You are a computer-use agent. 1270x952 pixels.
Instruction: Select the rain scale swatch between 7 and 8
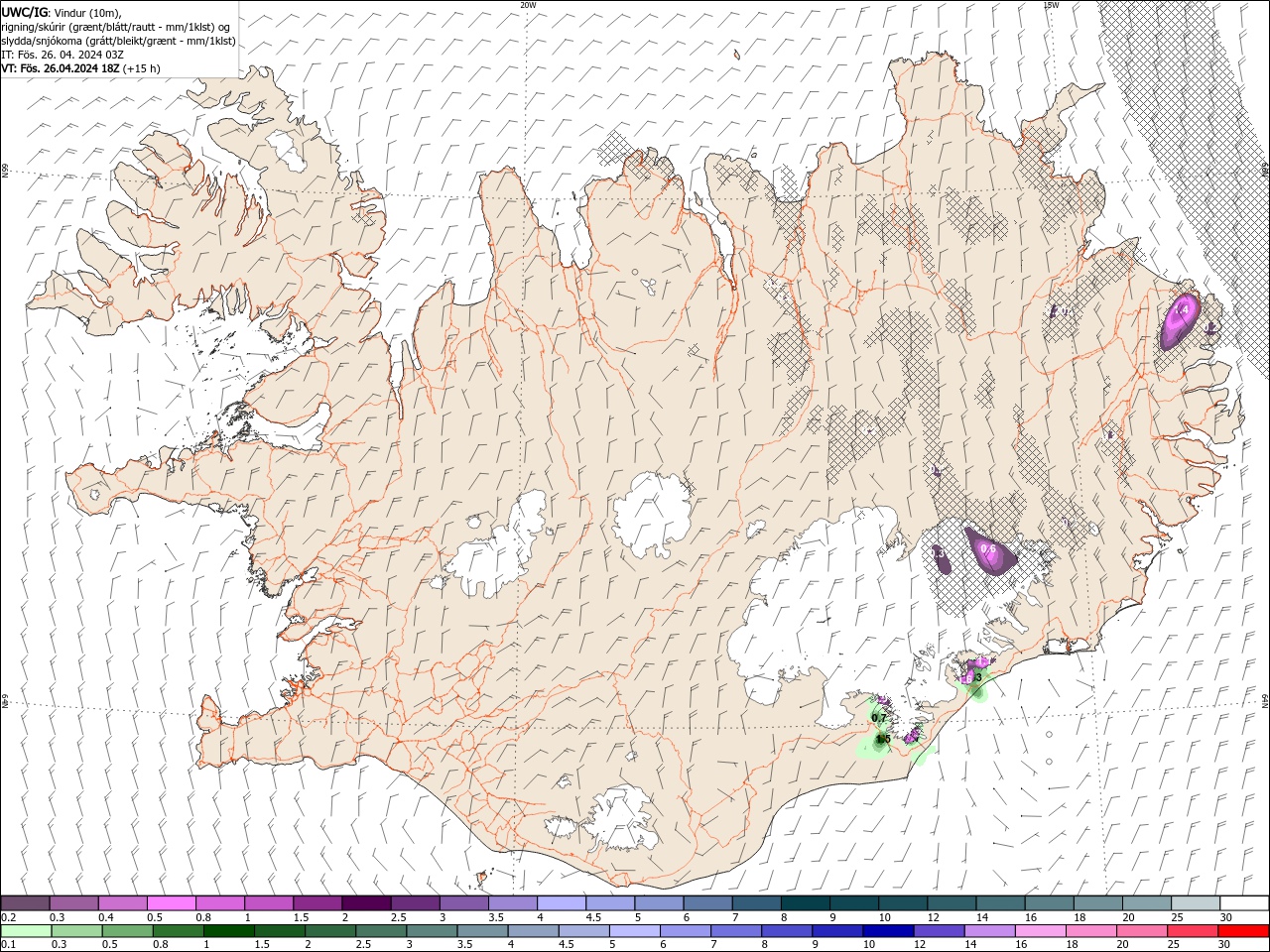(735, 931)
